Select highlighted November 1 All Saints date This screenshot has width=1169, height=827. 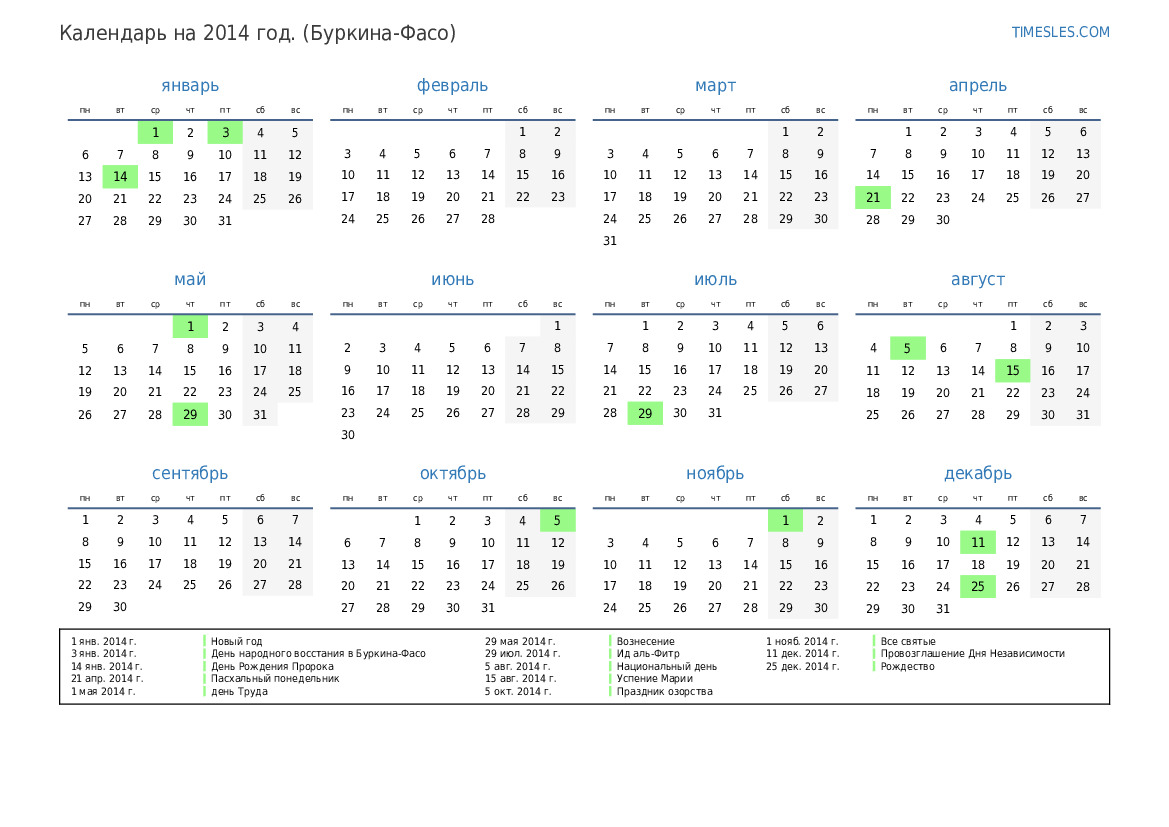coord(785,520)
